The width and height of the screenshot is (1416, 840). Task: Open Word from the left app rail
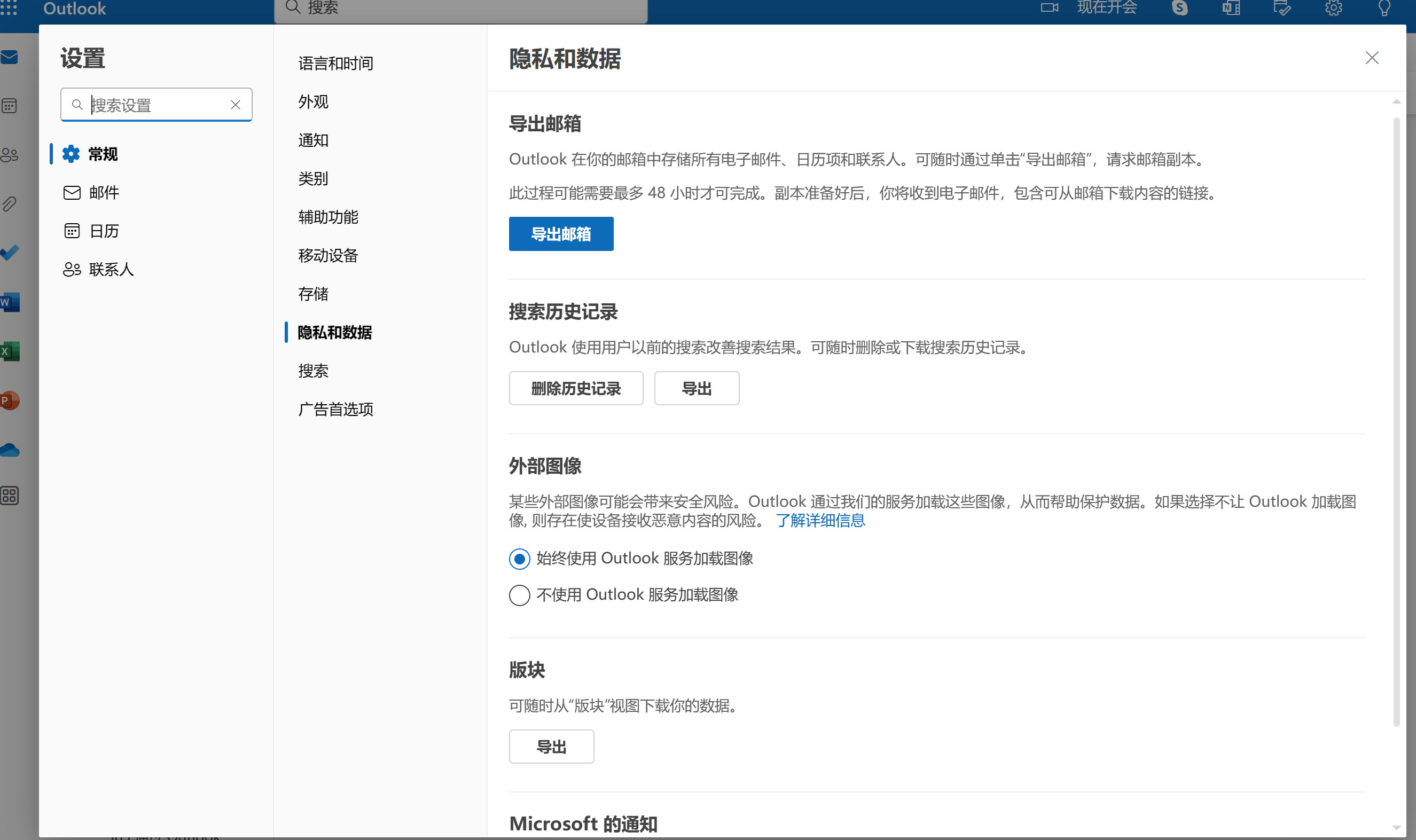click(10, 302)
